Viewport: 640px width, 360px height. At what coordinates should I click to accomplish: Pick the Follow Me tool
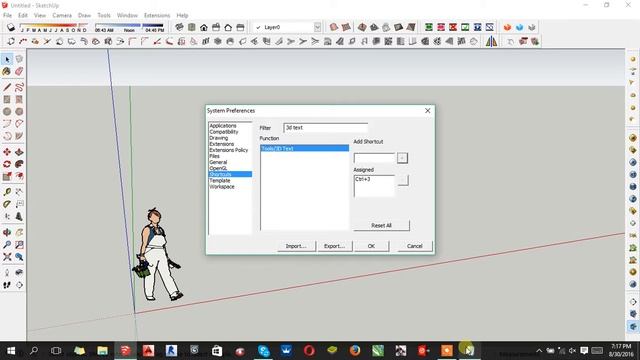click(19, 164)
